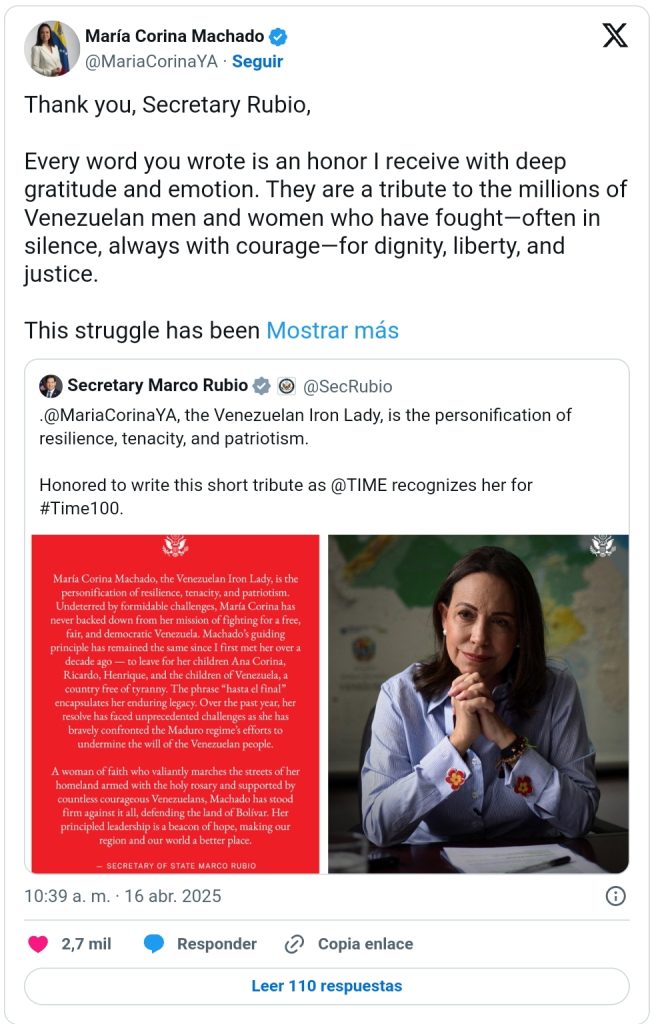654x1024 pixels.
Task: Click the reply speech bubble icon
Action: coord(154,944)
